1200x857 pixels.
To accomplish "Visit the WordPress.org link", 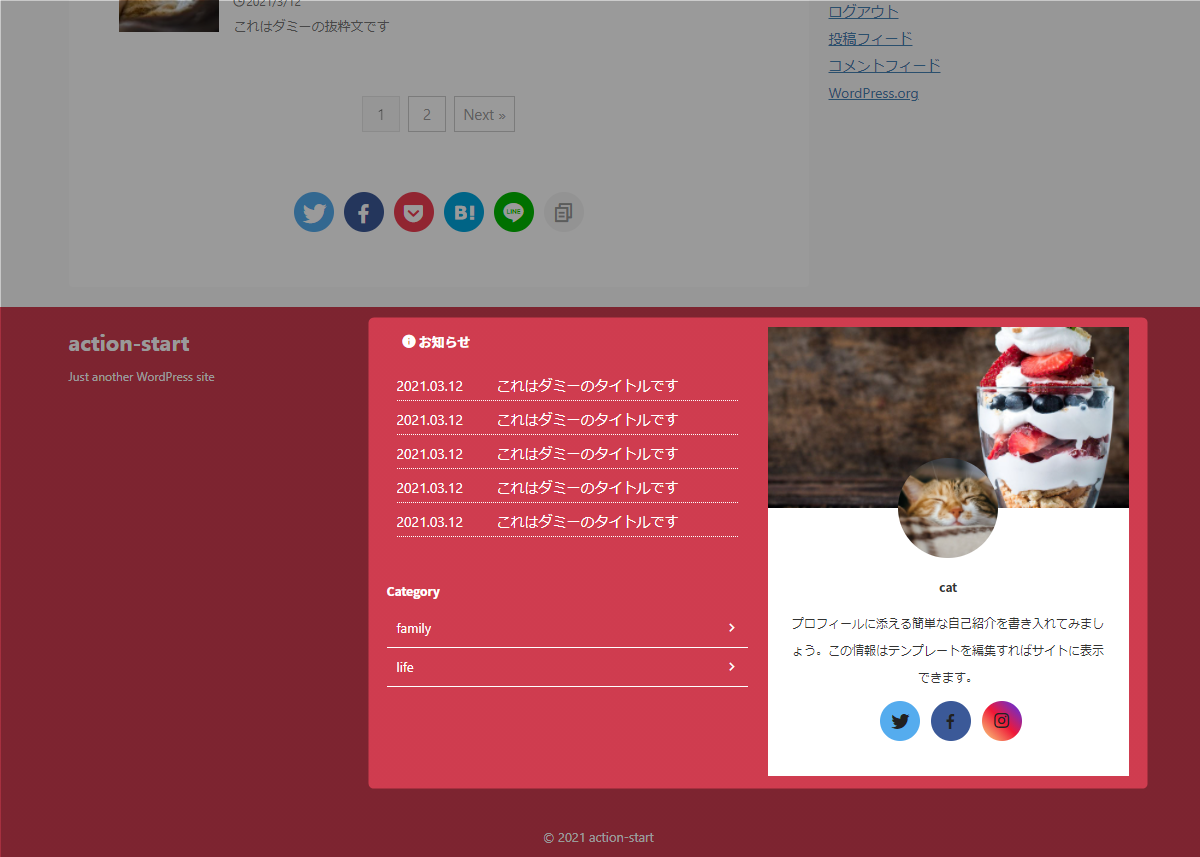I will point(874,93).
